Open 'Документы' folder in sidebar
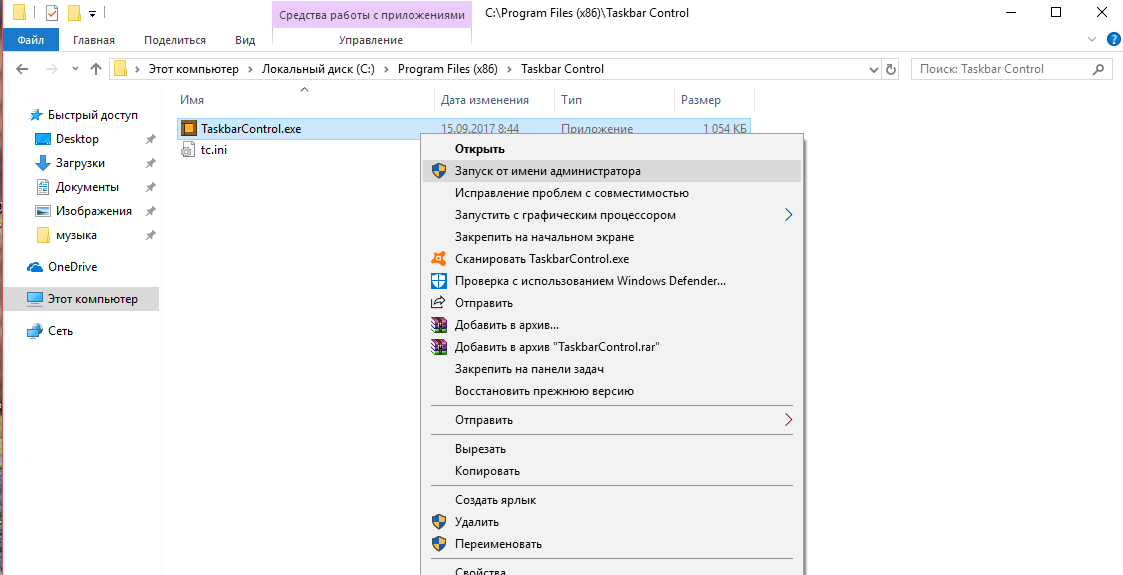This screenshot has height=575, width=1123. coord(77,188)
